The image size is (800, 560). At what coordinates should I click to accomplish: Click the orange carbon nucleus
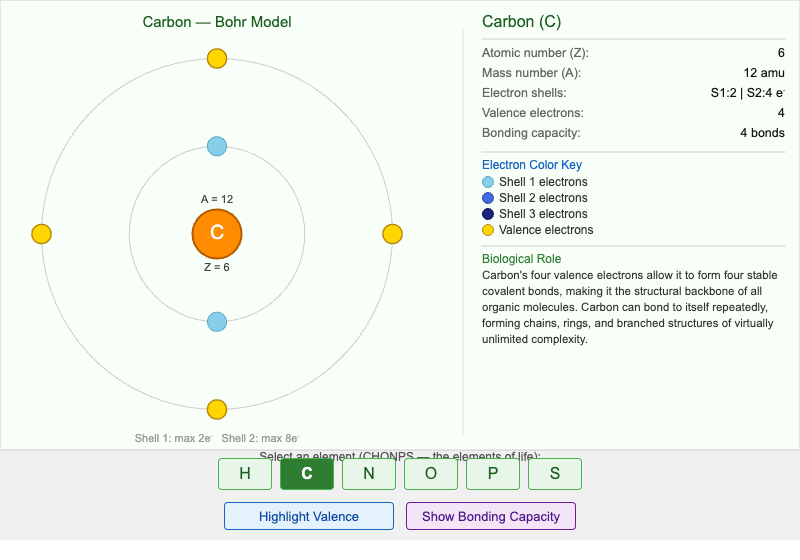point(217,234)
